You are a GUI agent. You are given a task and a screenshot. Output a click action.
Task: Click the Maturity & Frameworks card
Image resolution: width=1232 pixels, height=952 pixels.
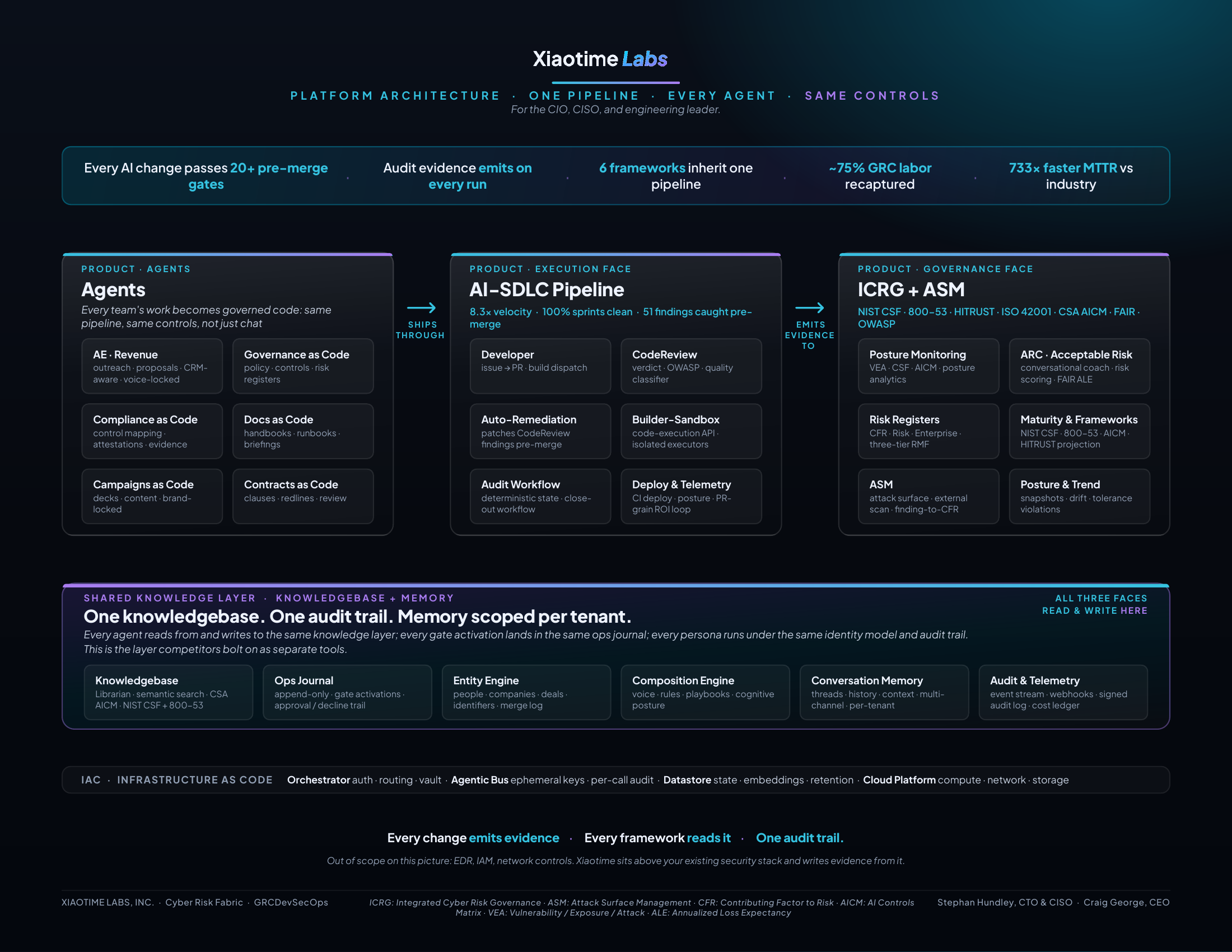coord(1079,431)
